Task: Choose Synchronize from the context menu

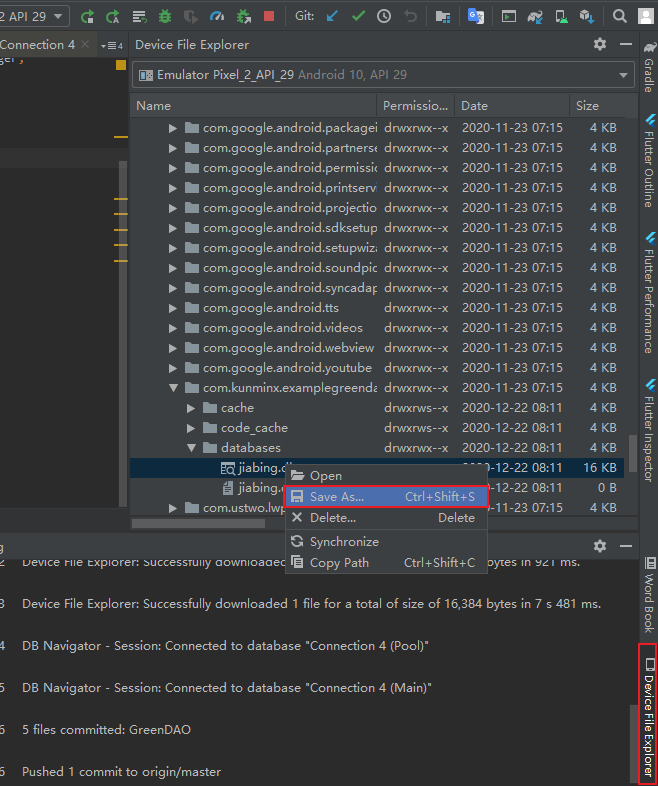Action: pyautogui.click(x=386, y=541)
